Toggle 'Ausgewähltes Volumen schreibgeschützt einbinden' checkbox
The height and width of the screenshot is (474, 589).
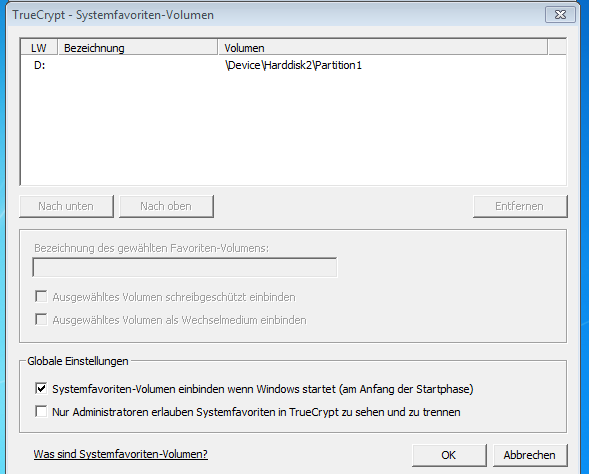[41, 296]
